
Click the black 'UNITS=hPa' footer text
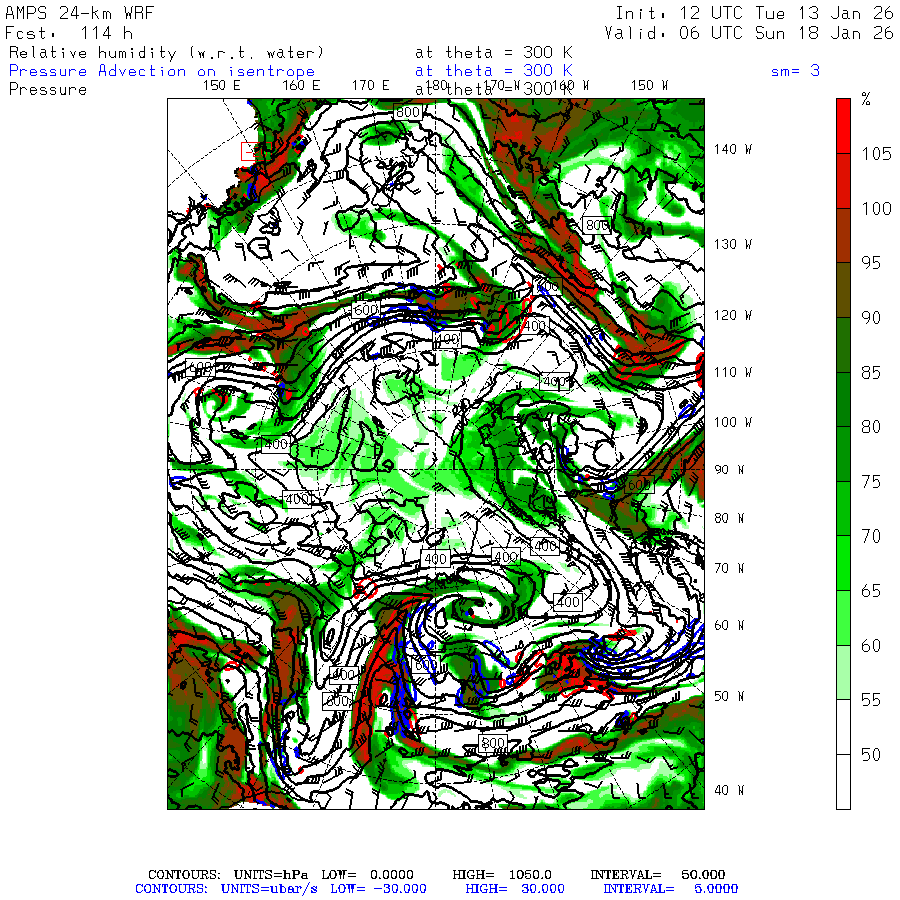270,875
